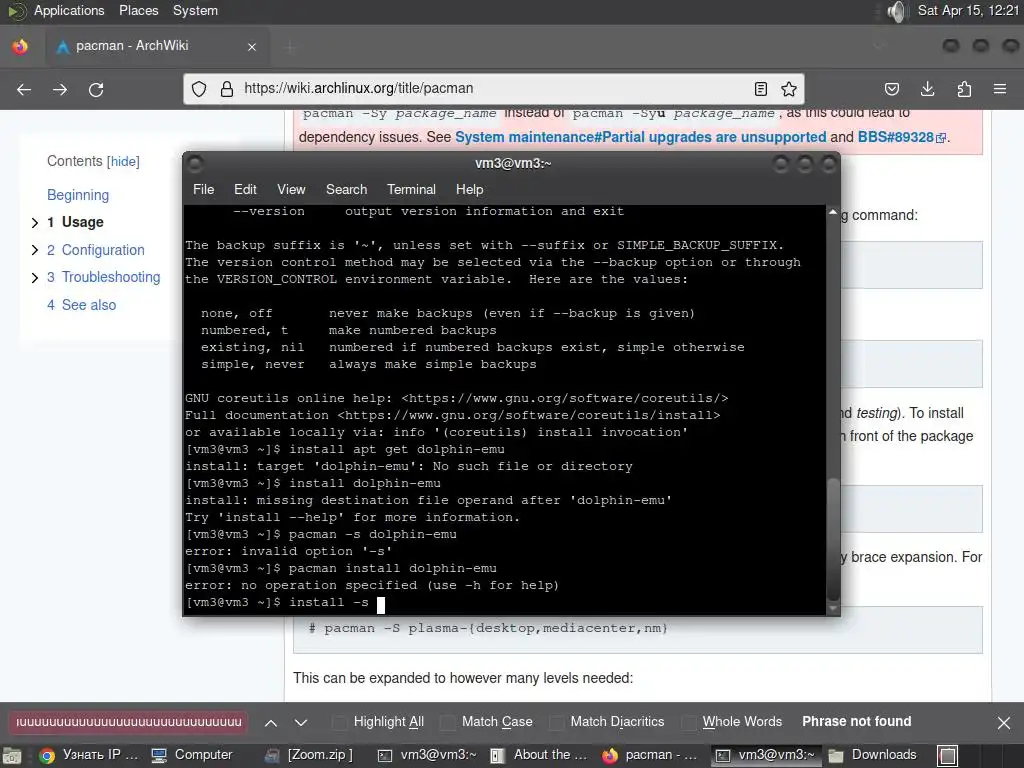View site security via the padlock icon
The image size is (1024, 768).
227,89
